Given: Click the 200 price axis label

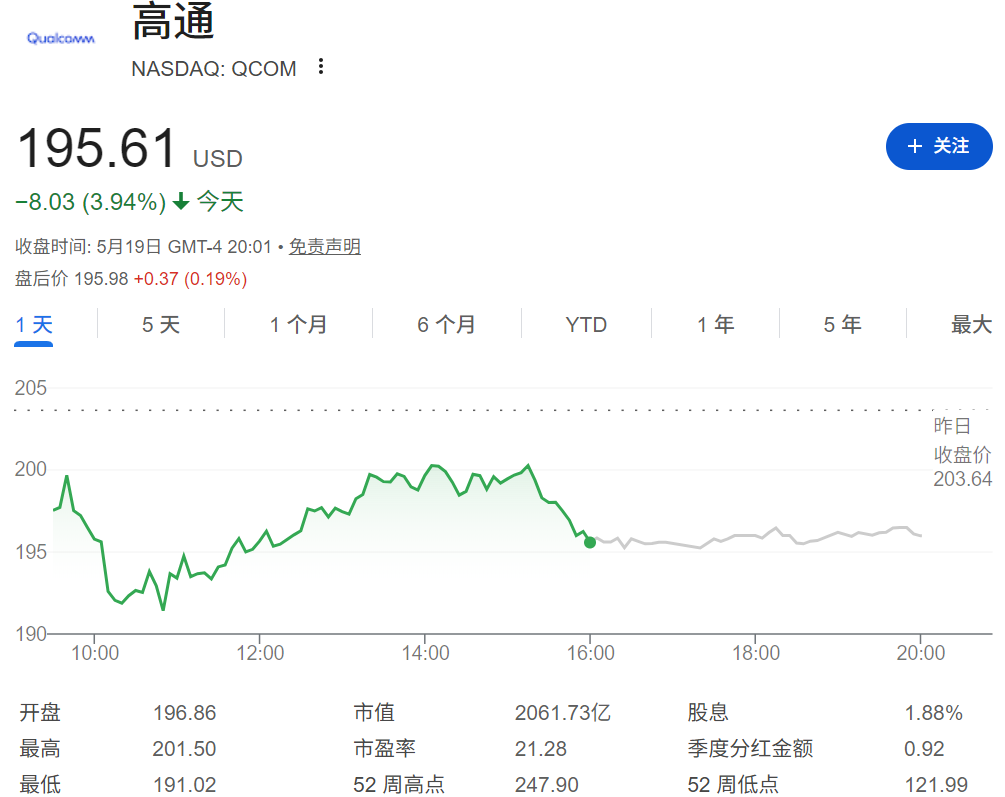Looking at the screenshot, I should click(x=31, y=469).
